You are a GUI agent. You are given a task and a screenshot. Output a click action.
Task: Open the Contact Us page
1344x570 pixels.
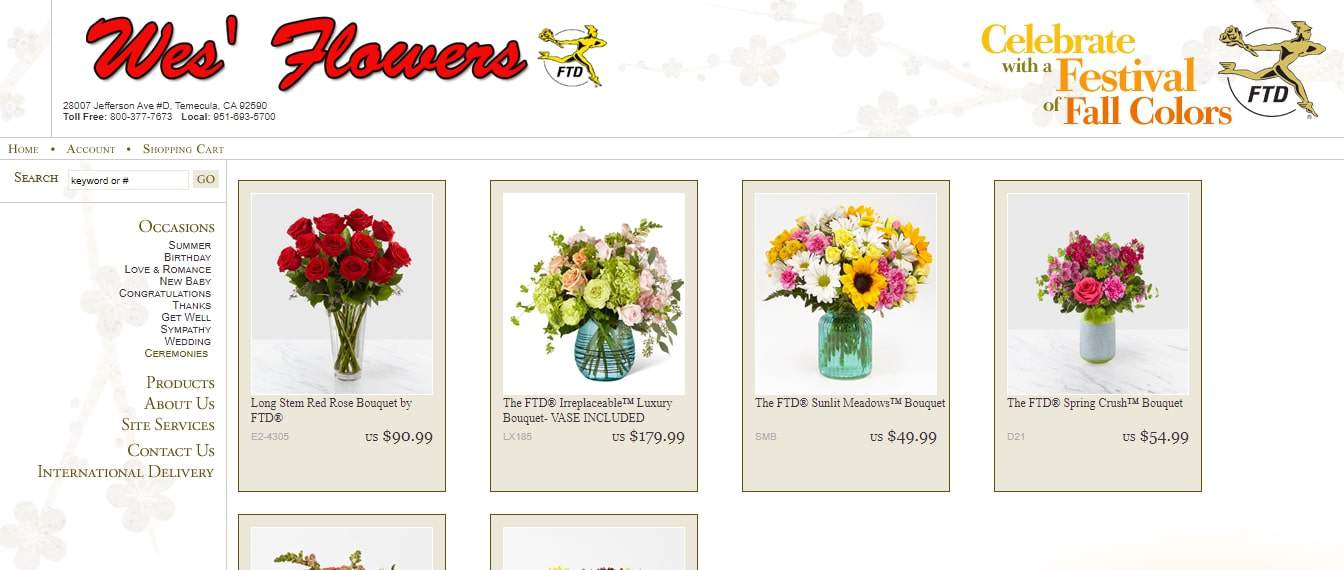click(171, 451)
